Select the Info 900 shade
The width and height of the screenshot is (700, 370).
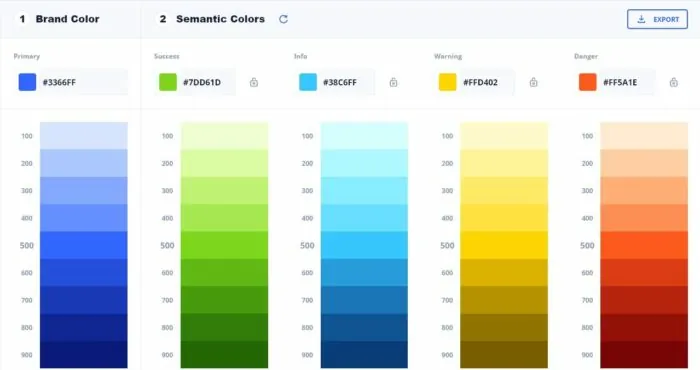pos(364,355)
